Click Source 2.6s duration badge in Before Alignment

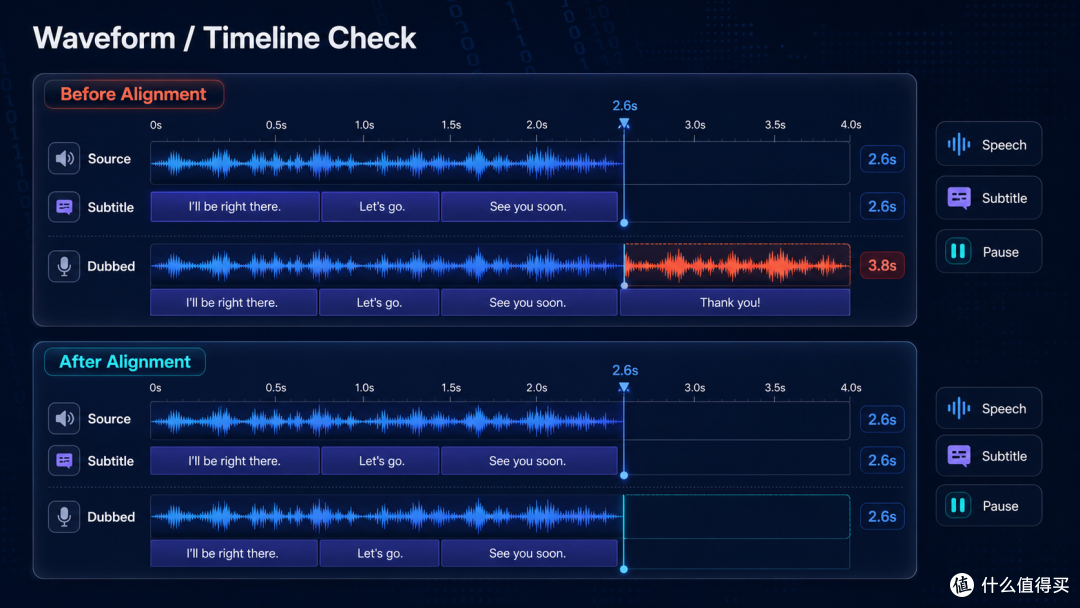(x=882, y=159)
